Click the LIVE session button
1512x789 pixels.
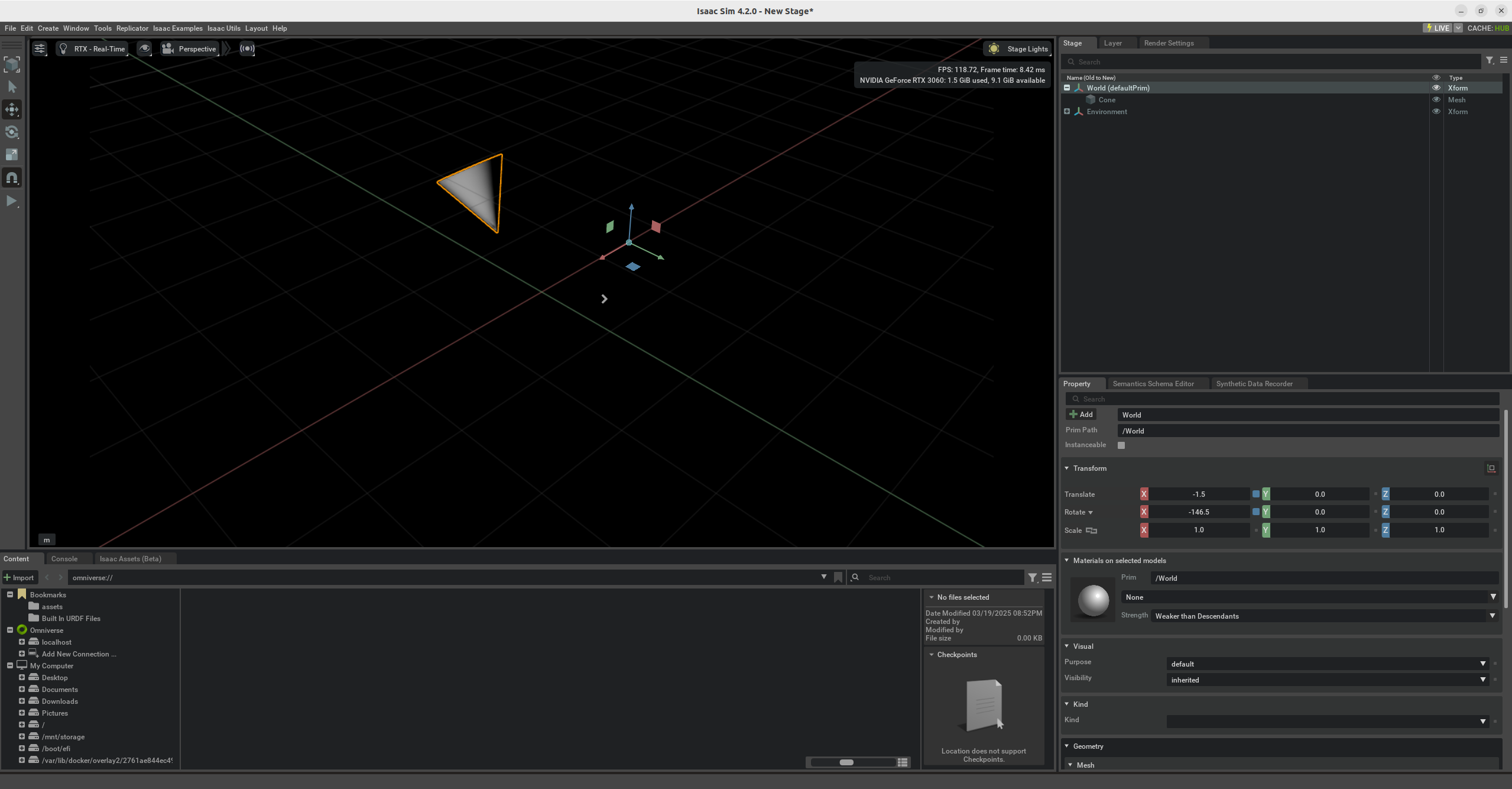click(1437, 28)
